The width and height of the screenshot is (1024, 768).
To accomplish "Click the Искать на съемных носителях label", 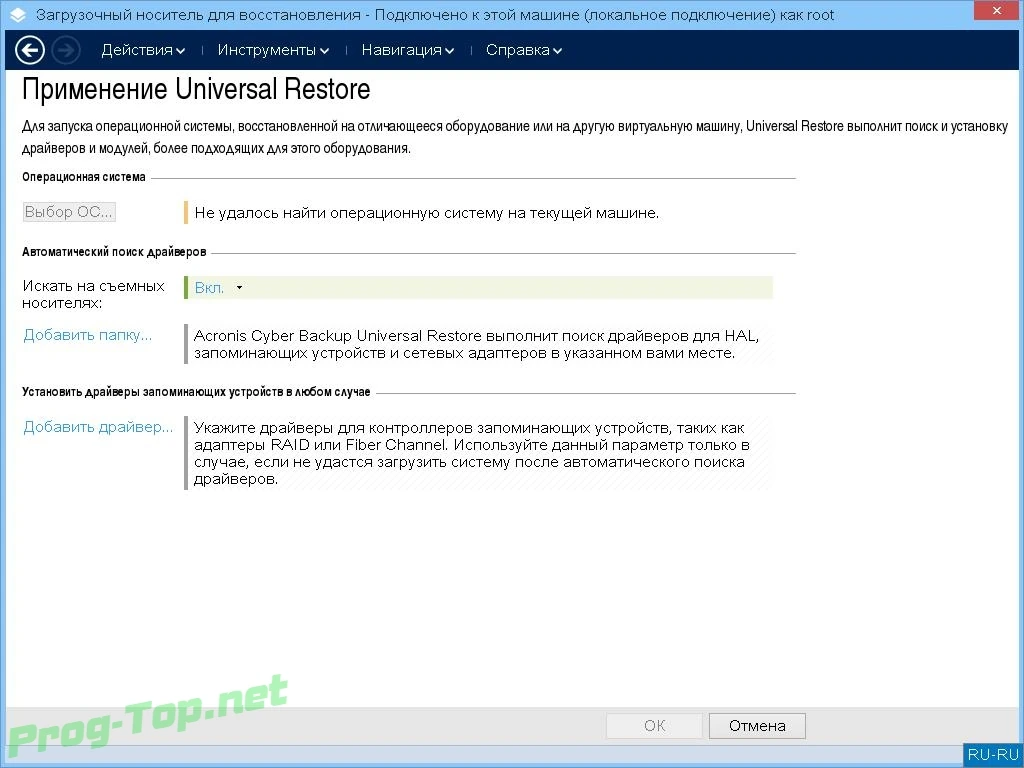I will tap(93, 295).
